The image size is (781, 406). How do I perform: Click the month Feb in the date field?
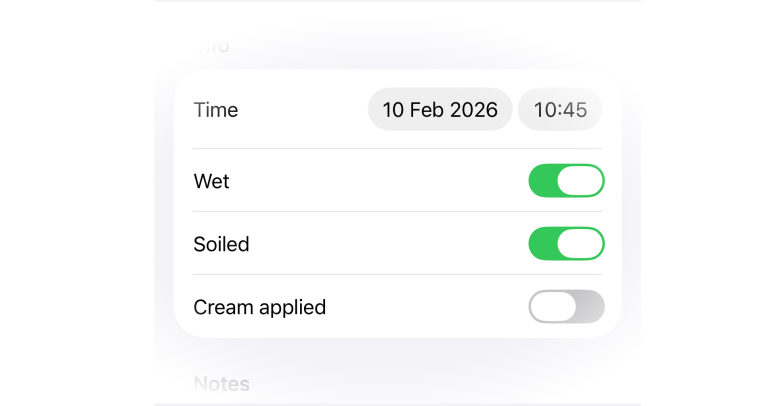pyautogui.click(x=427, y=110)
